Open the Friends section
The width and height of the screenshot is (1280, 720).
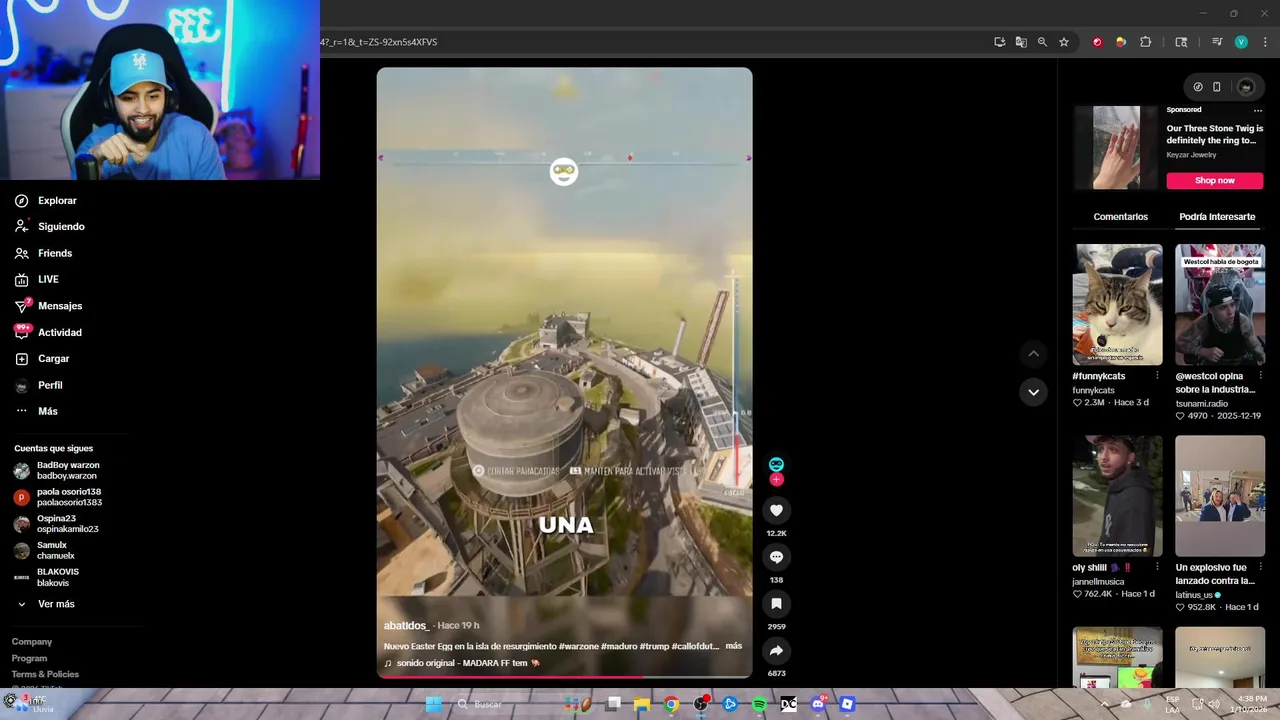tap(43, 253)
